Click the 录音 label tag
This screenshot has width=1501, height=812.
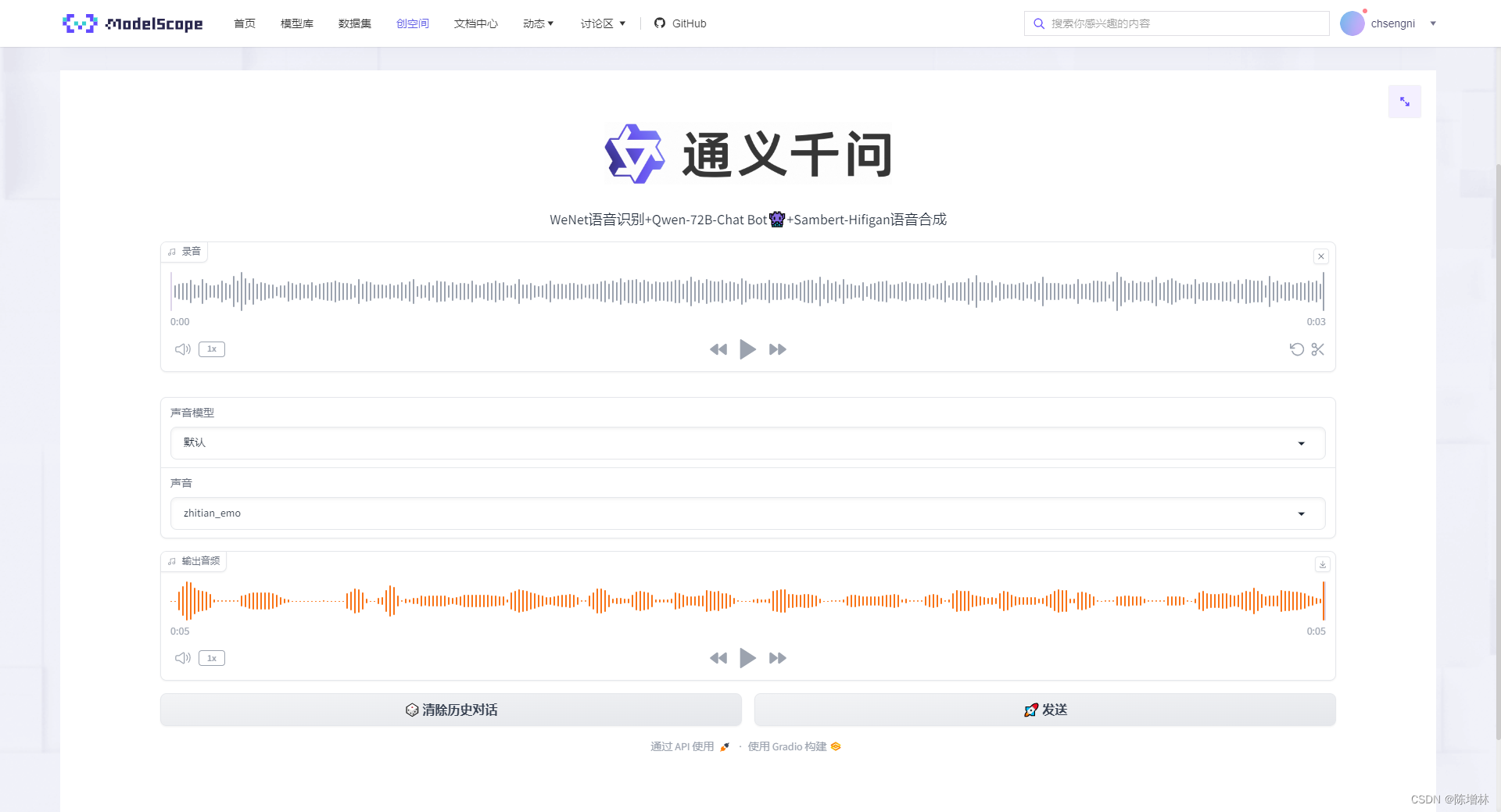(x=184, y=252)
